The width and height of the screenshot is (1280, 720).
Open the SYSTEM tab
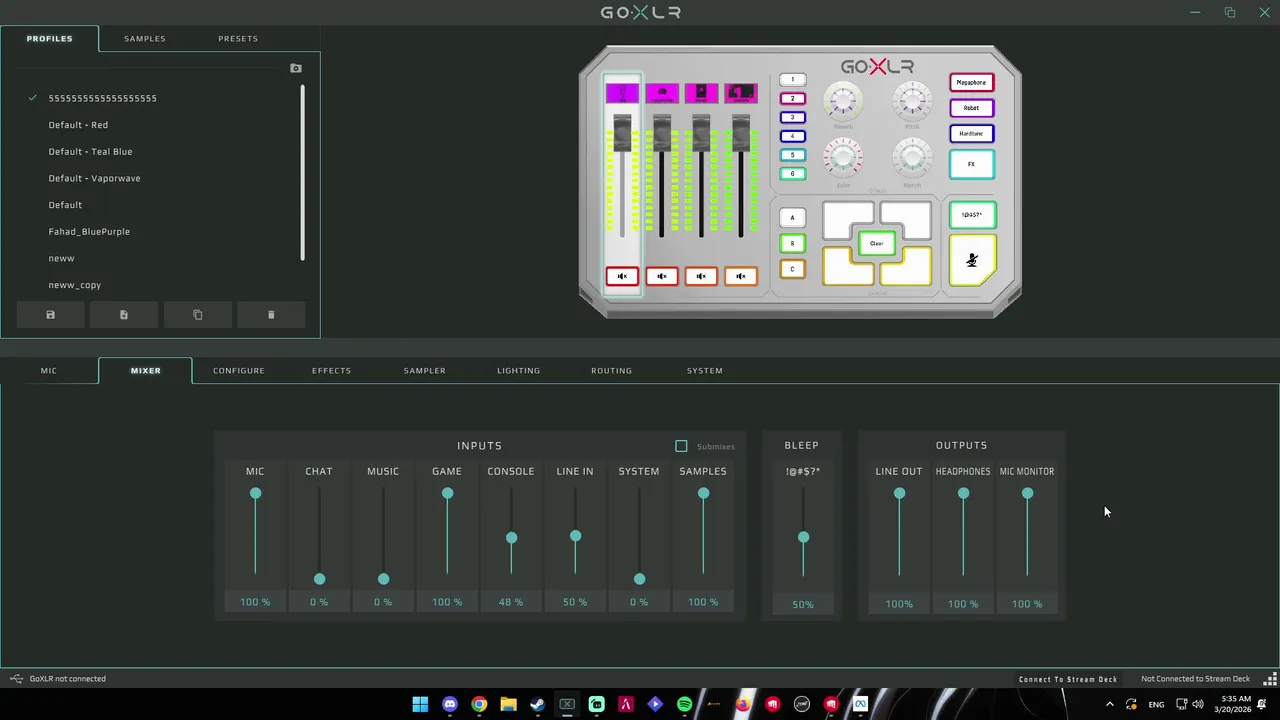pyautogui.click(x=704, y=371)
